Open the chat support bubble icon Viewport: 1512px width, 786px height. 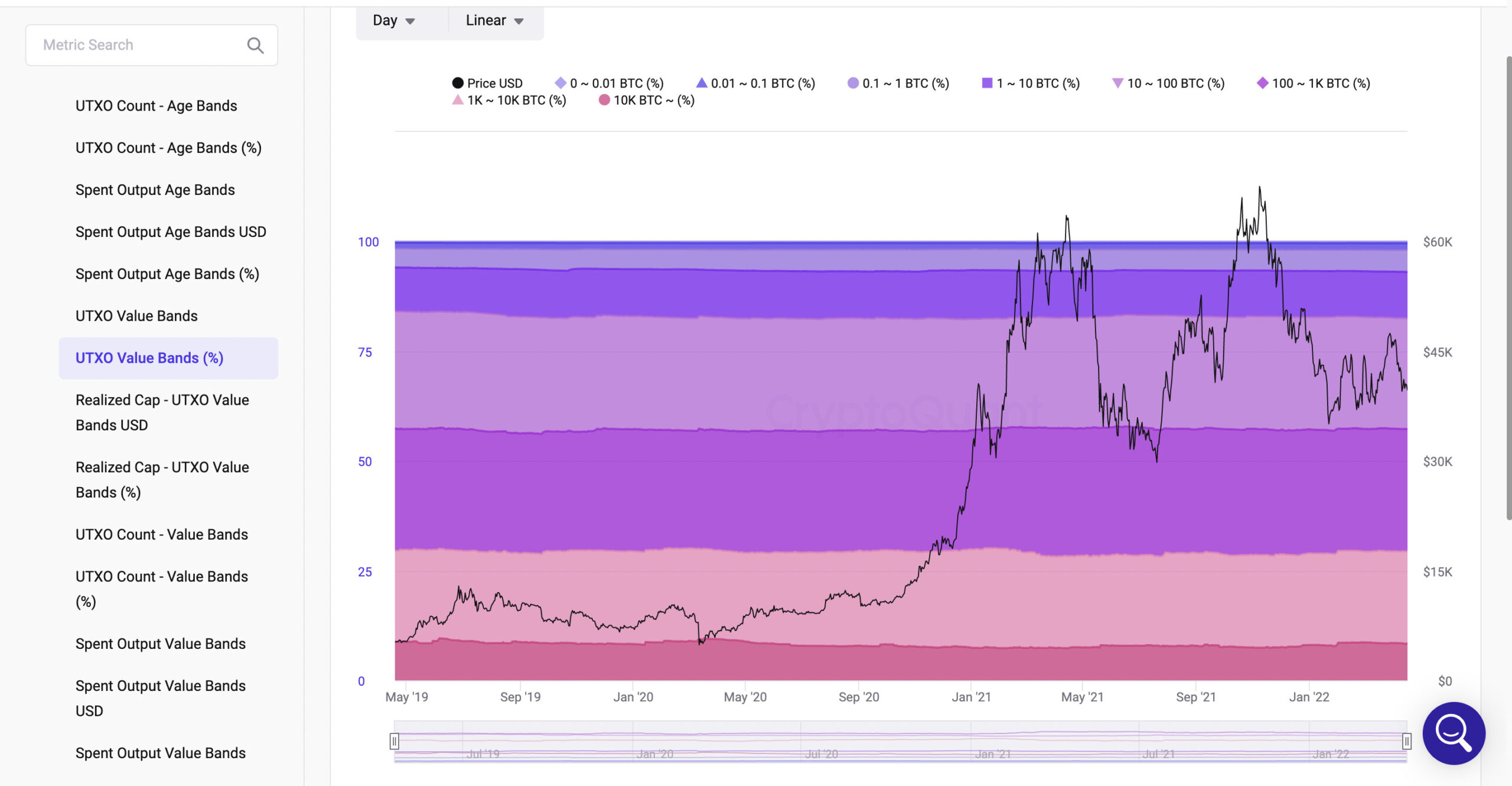1454,733
